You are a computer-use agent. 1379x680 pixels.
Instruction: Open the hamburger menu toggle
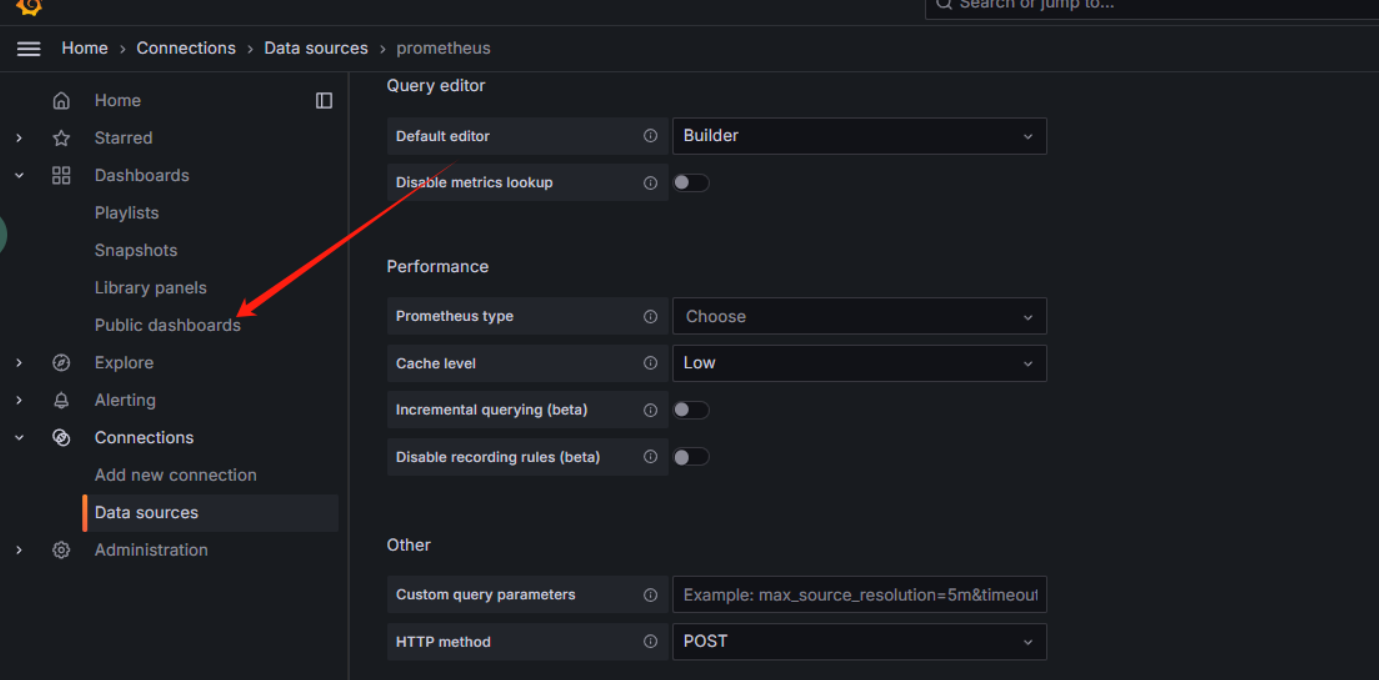(29, 49)
